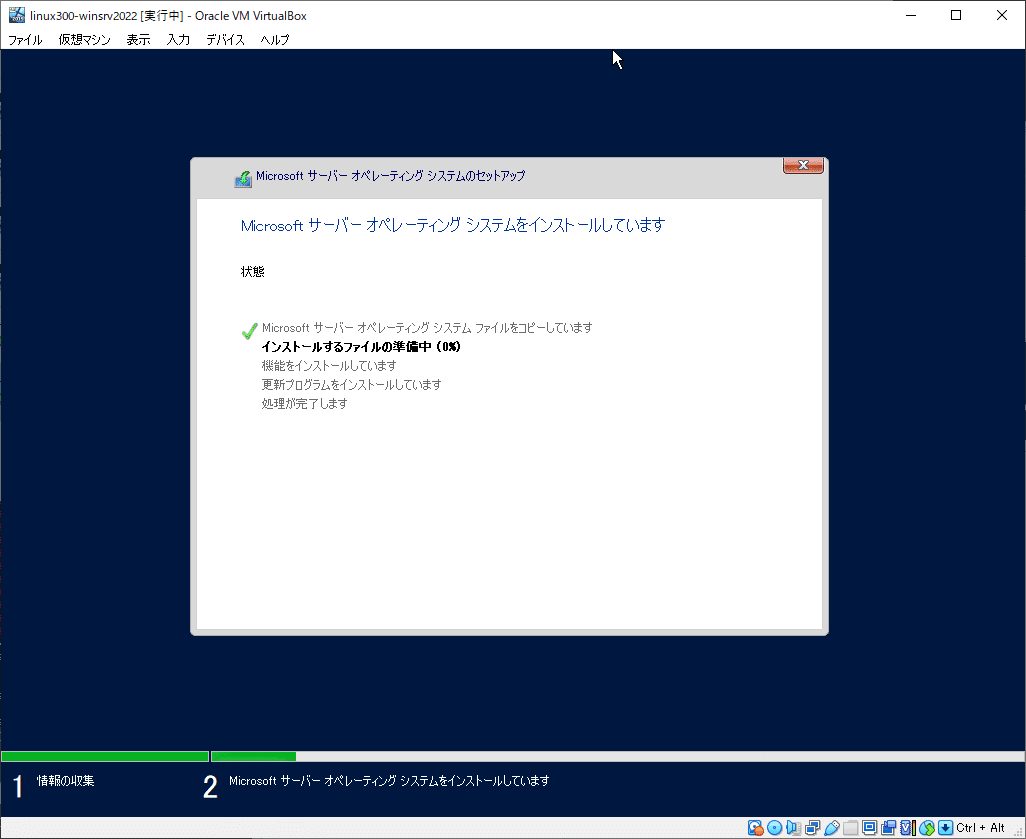The image size is (1026, 839).
Task: Click the インストールするファイルの準備中 (0%) status line
Action: [361, 347]
